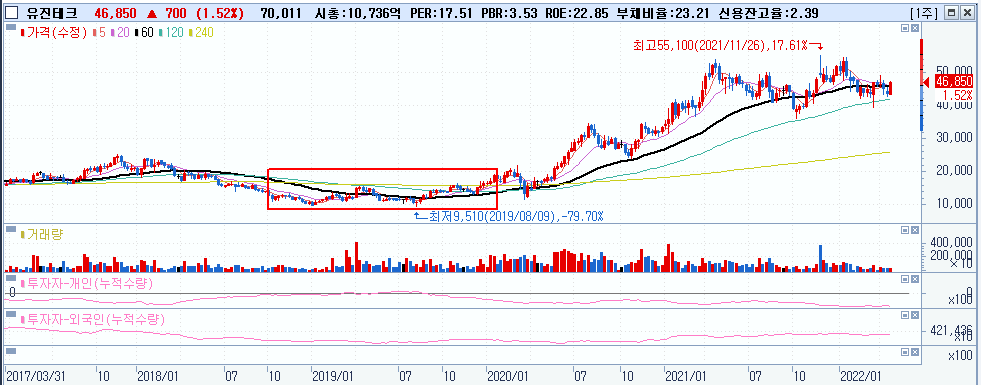The height and width of the screenshot is (385, 981).
Task: Close the price chart panel
Action: (914, 28)
